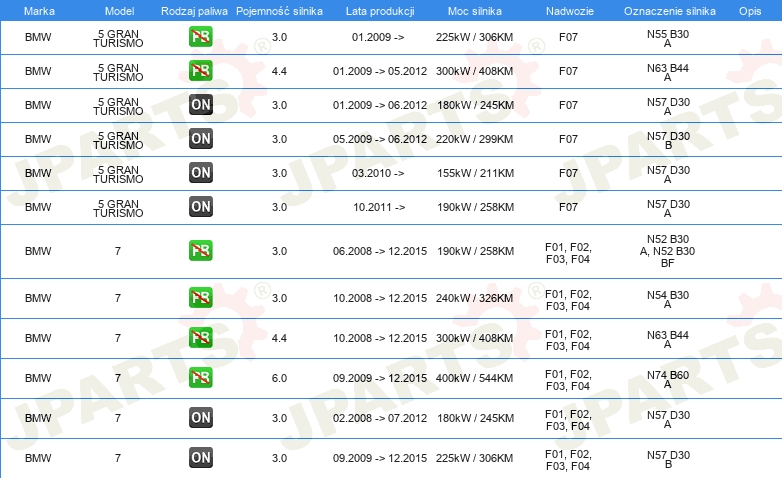Select the F01, F02, F03, F04 body cell in the 6.0 row

click(568, 380)
